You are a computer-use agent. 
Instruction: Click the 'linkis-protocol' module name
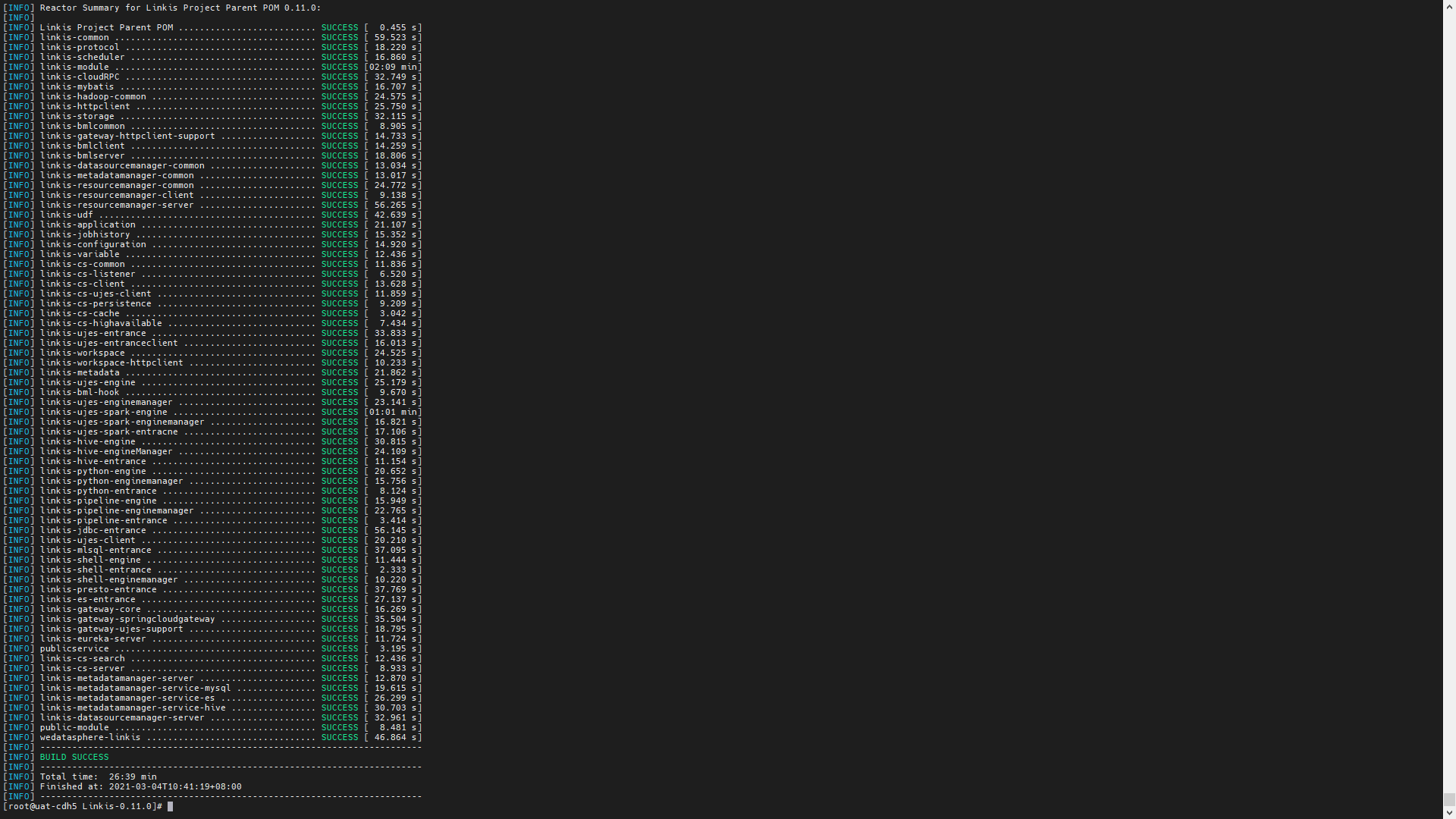80,47
